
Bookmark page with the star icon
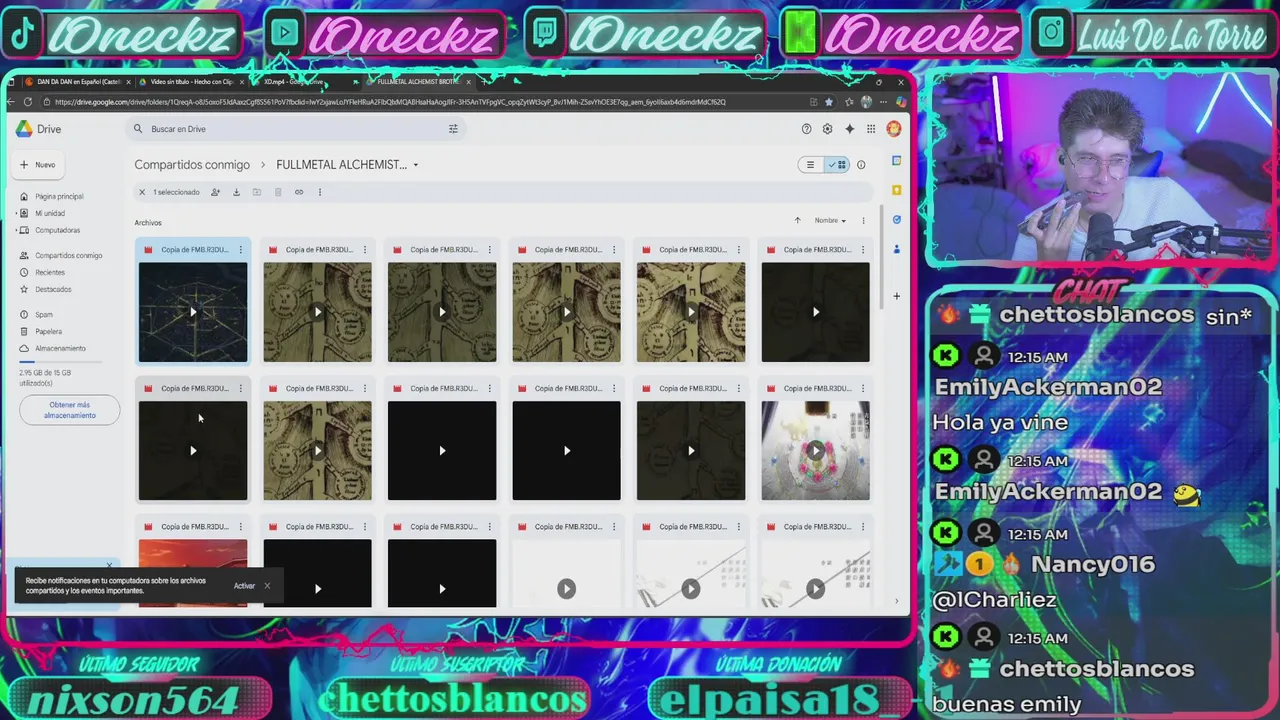(x=828, y=102)
